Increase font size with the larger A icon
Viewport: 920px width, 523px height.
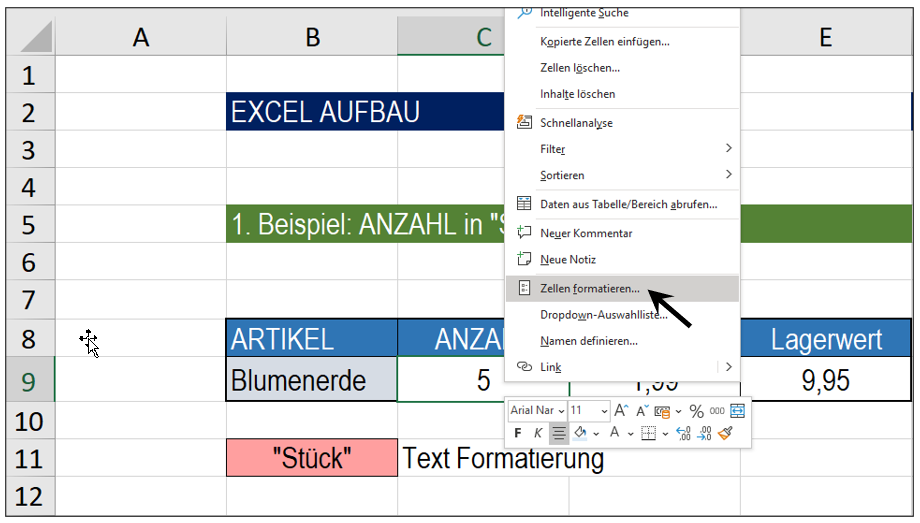[621, 411]
